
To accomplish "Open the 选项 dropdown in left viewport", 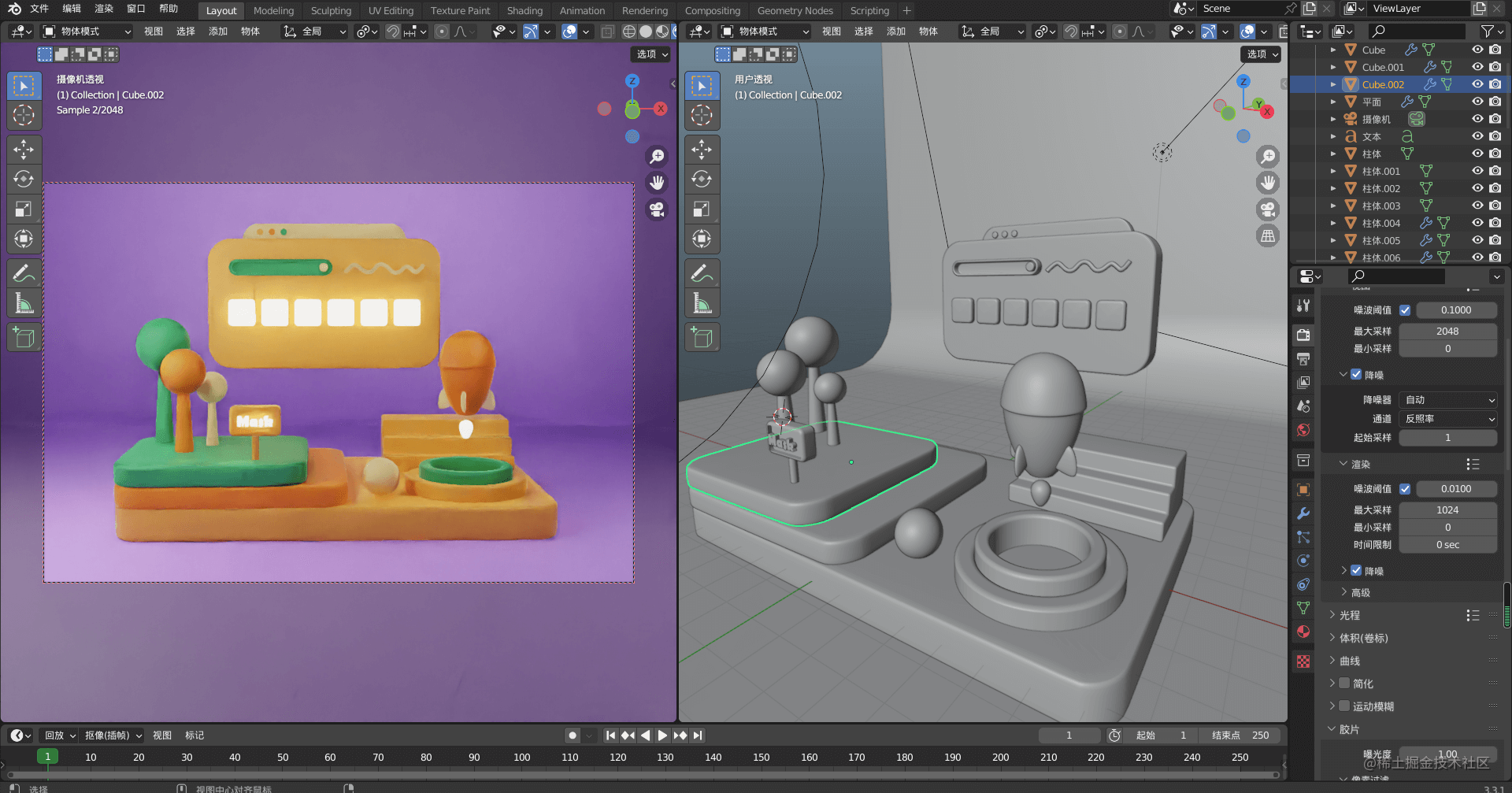I will pos(651,54).
